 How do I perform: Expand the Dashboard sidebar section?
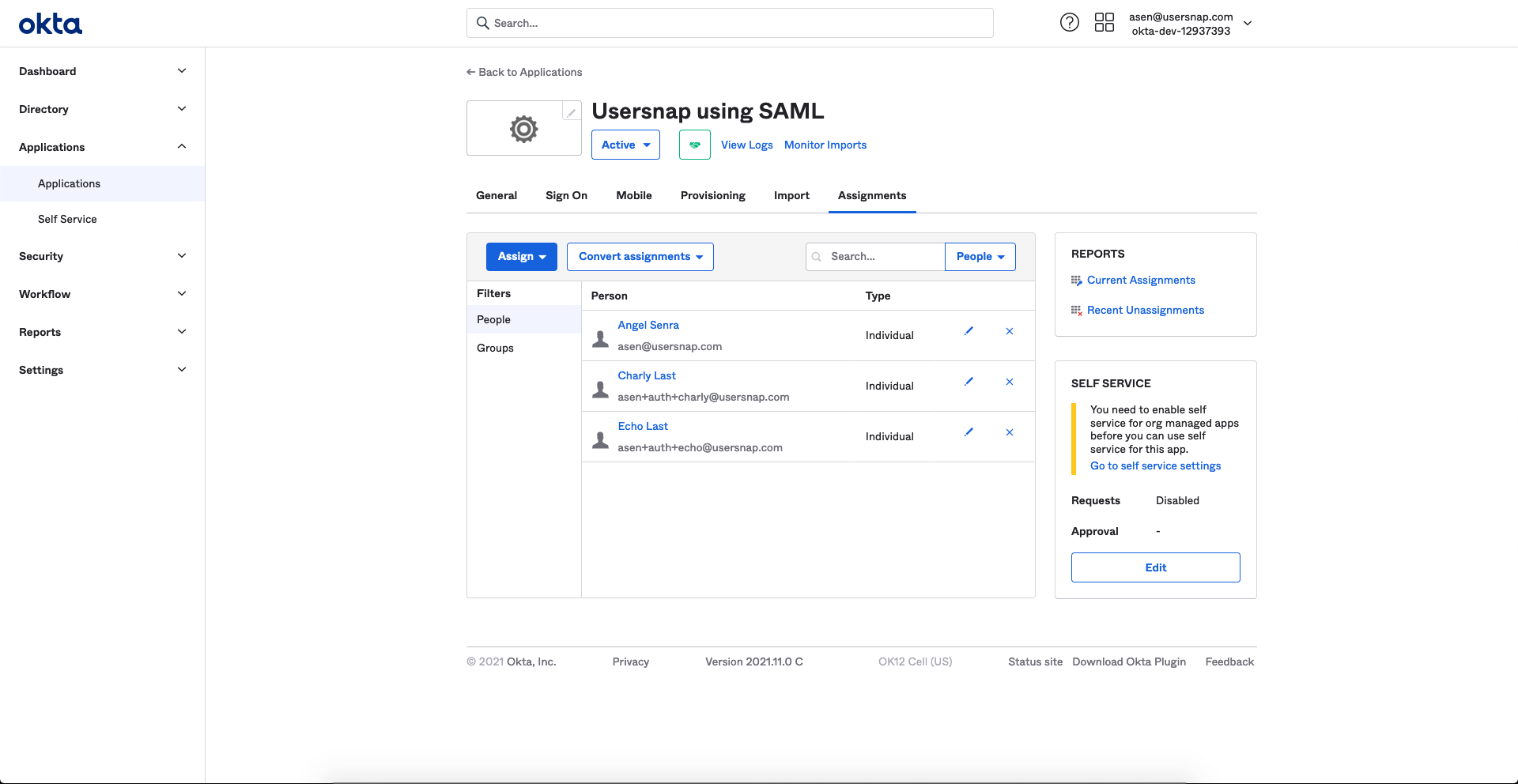click(102, 71)
